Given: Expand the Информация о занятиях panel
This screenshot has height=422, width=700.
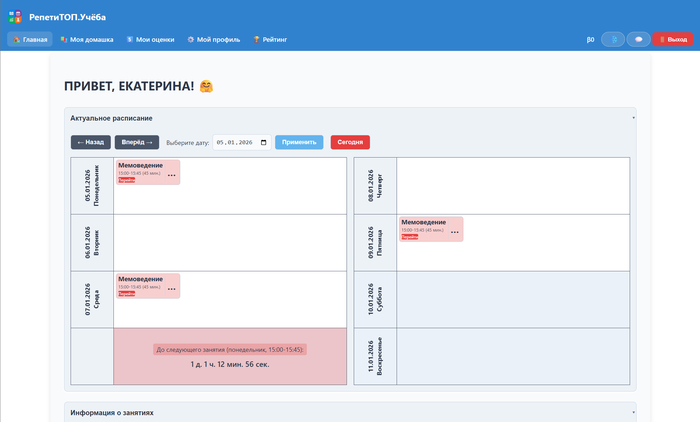Looking at the screenshot, I should 633,412.
